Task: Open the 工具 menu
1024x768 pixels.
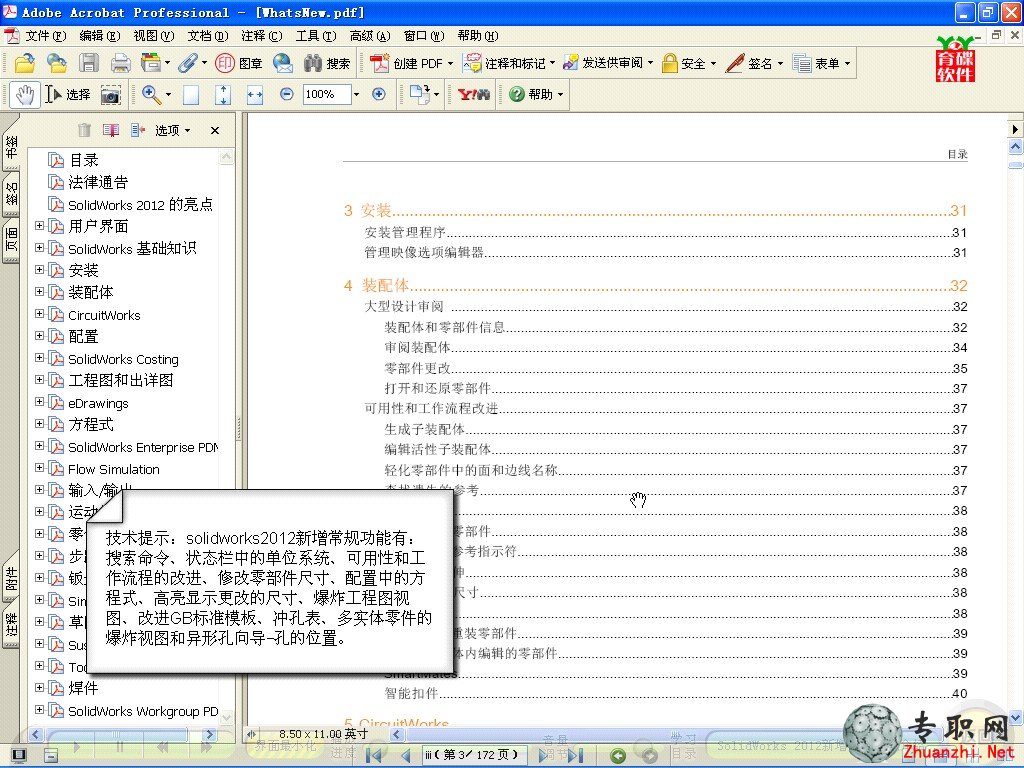Action: pyautogui.click(x=315, y=36)
